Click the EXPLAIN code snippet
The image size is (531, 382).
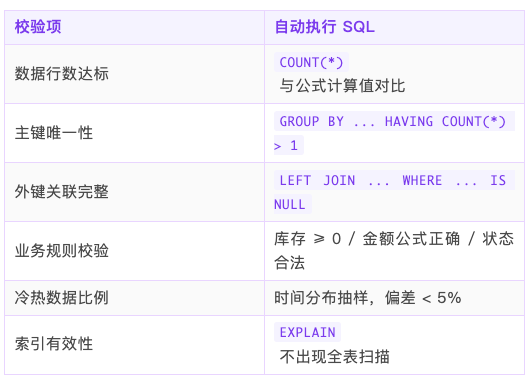pyautogui.click(x=307, y=332)
